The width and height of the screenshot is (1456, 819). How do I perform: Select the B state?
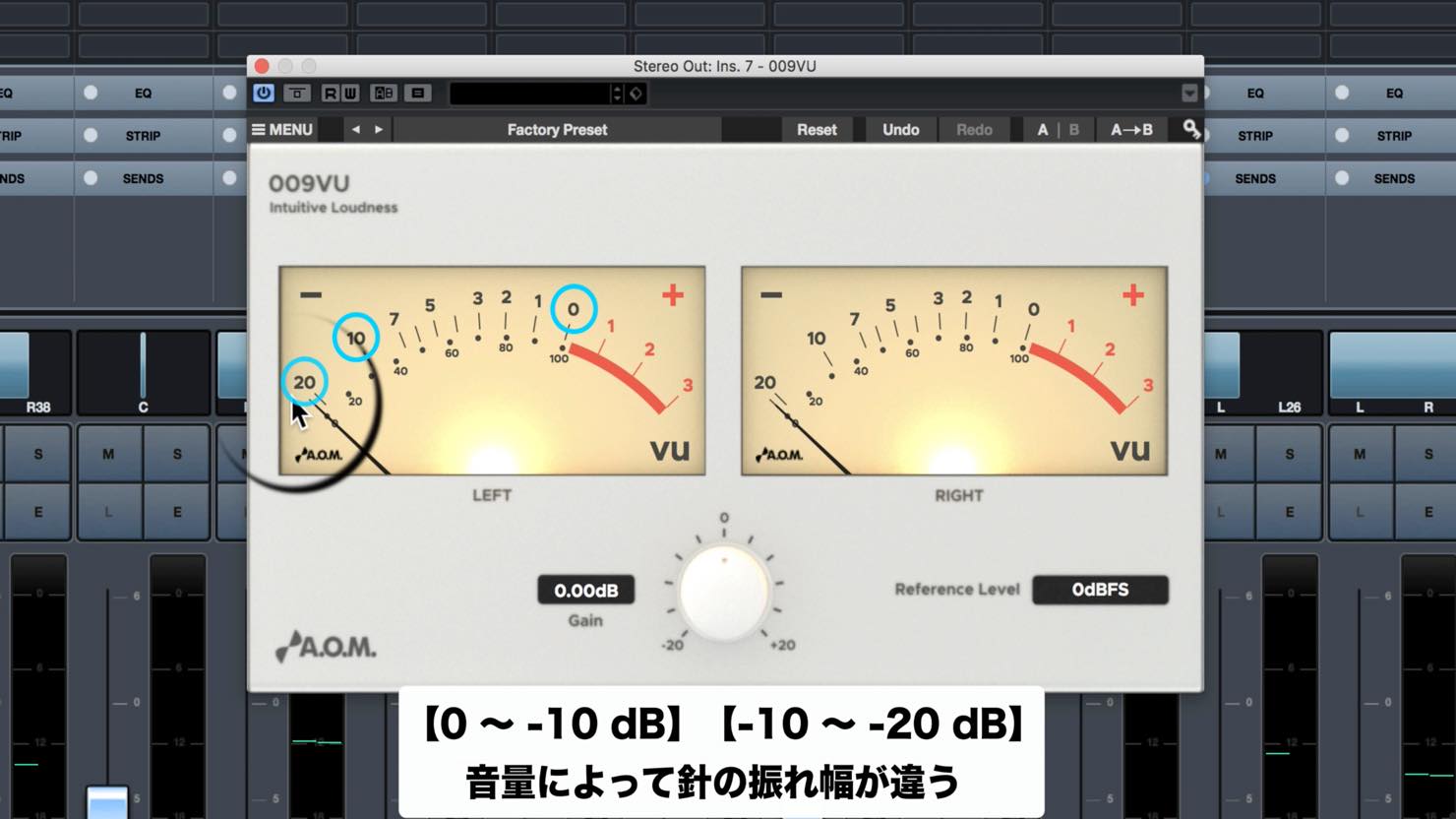1074,129
